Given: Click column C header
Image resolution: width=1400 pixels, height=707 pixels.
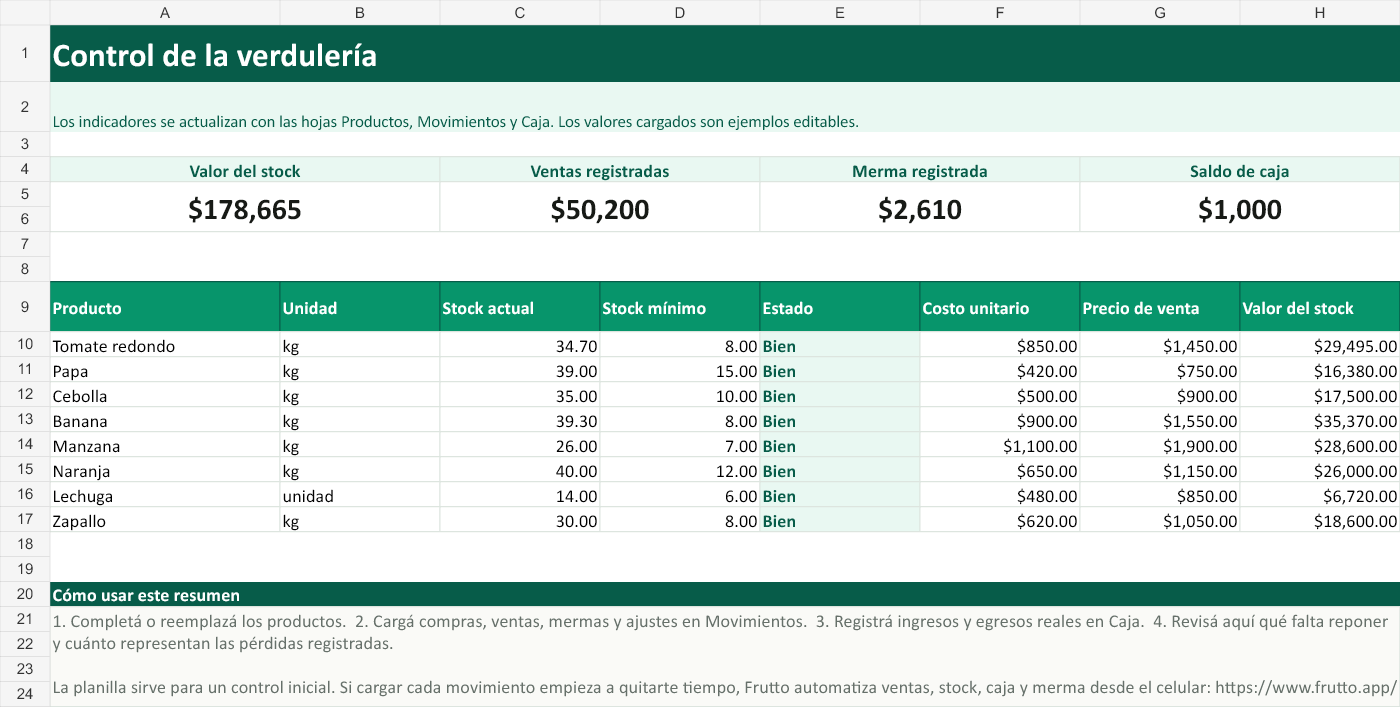Looking at the screenshot, I should pyautogui.click(x=520, y=13).
